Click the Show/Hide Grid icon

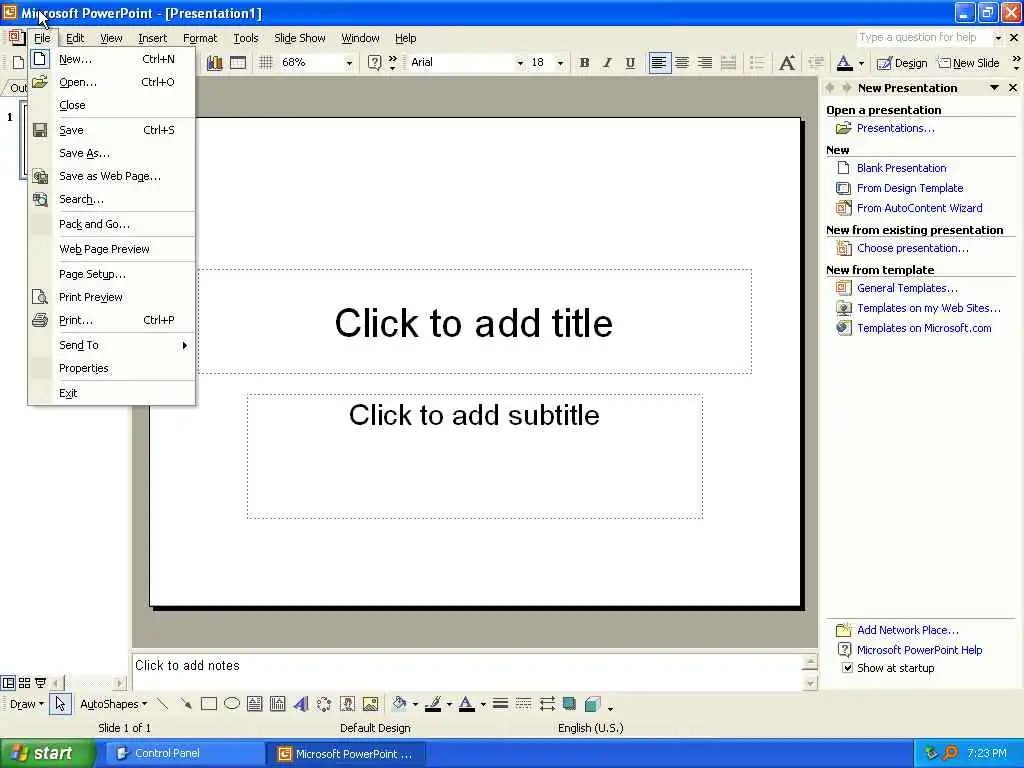click(x=265, y=63)
